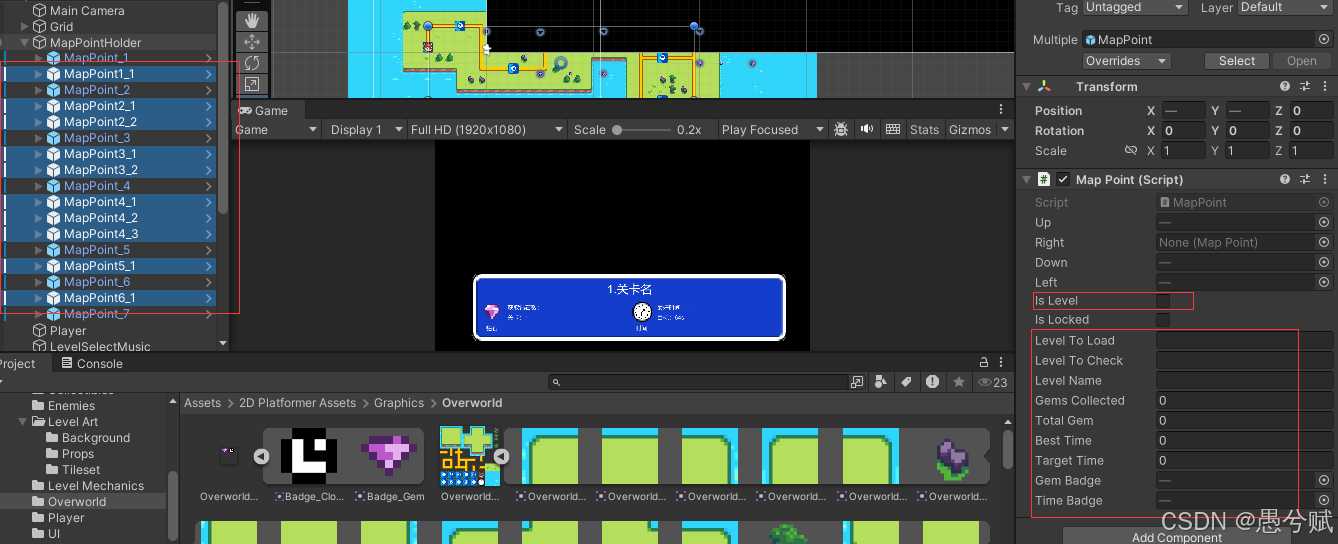Open Transform component preset settings icon
Viewport: 1338px width, 544px height.
1305,87
